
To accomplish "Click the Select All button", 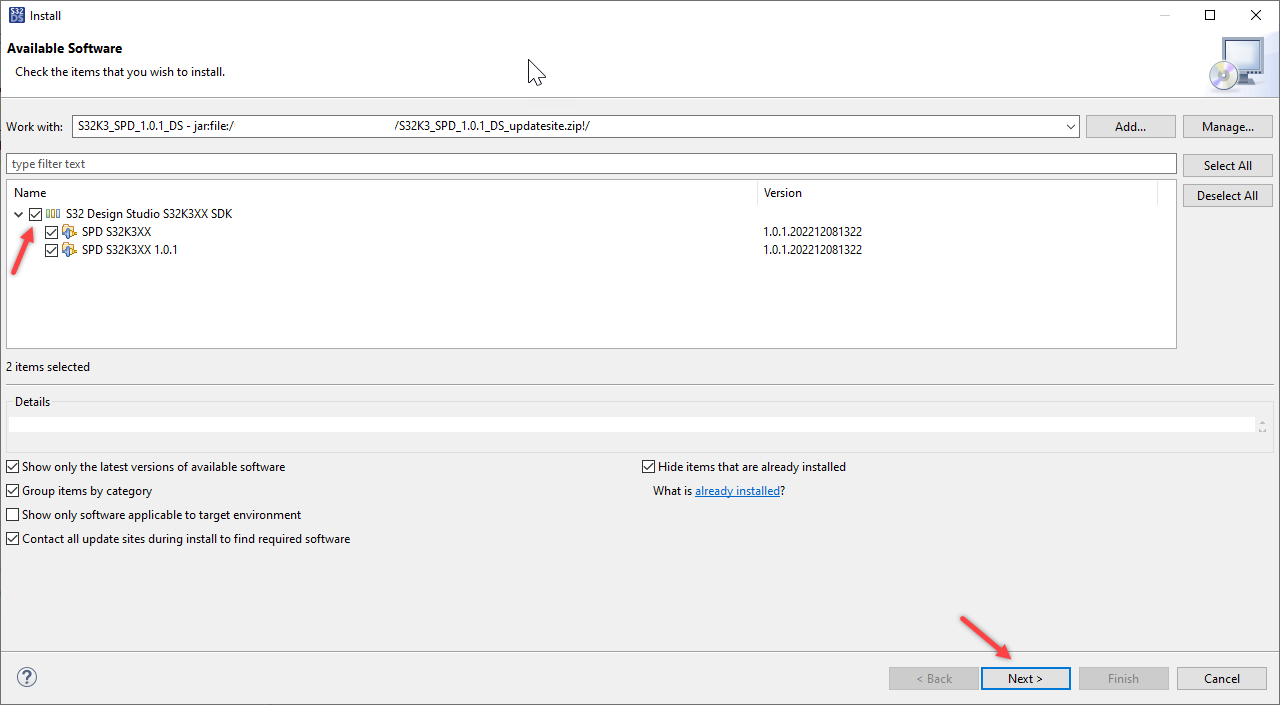I will coord(1228,166).
